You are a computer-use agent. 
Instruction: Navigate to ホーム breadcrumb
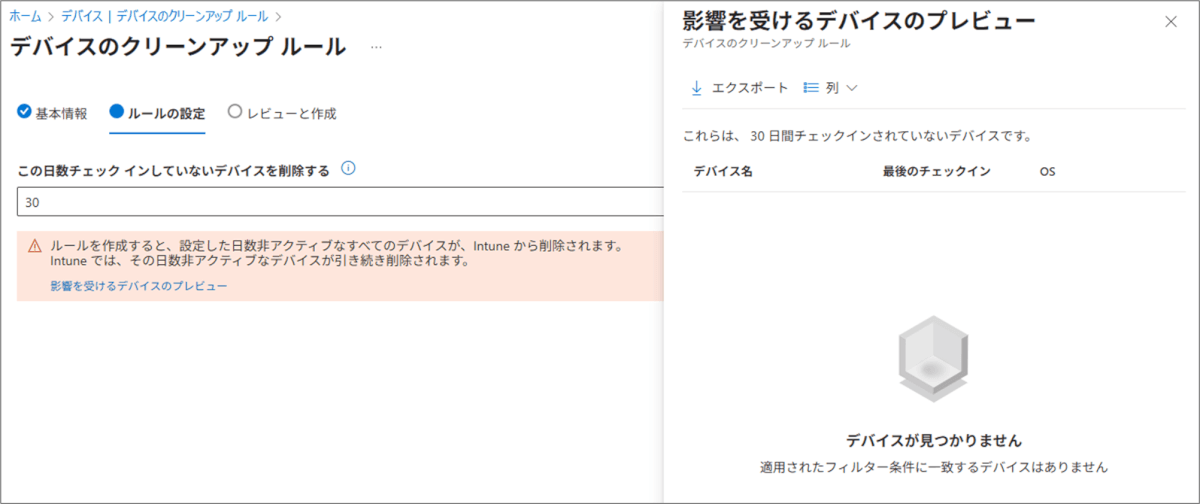pos(26,17)
